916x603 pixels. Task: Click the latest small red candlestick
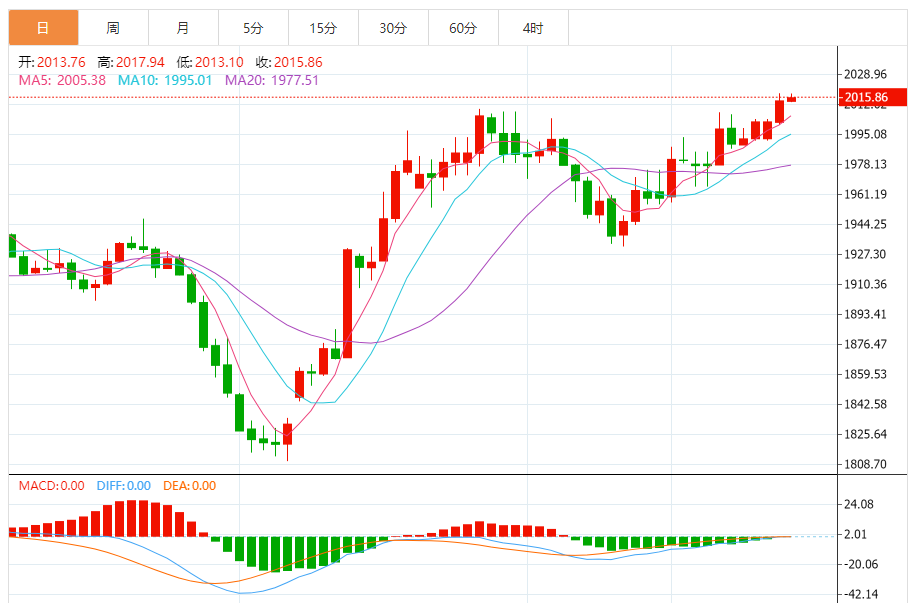tap(792, 98)
